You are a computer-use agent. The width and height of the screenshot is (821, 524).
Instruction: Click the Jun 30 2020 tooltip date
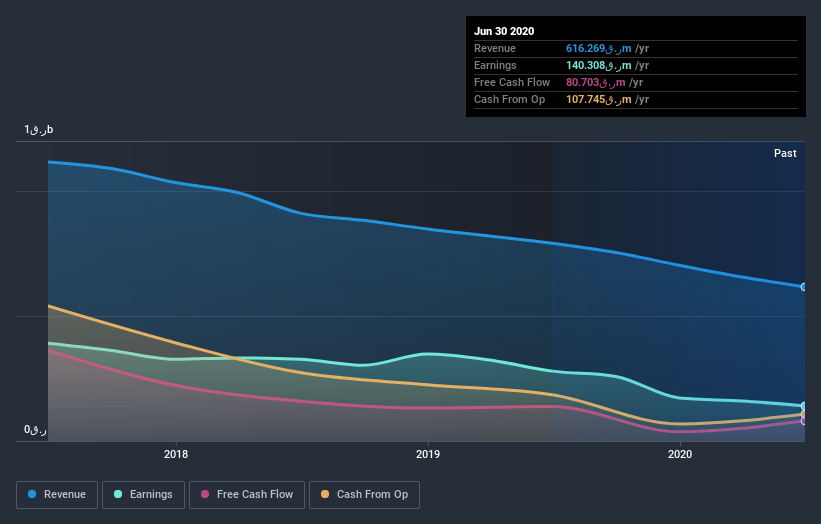coord(504,31)
